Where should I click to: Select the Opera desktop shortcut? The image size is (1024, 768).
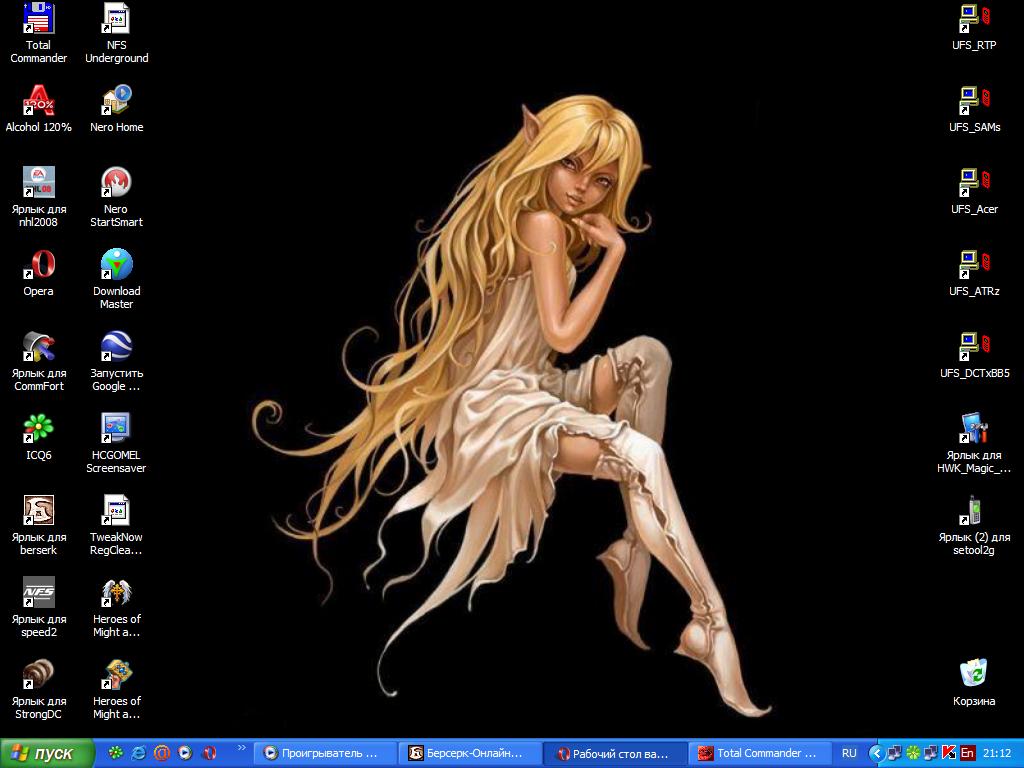39,272
